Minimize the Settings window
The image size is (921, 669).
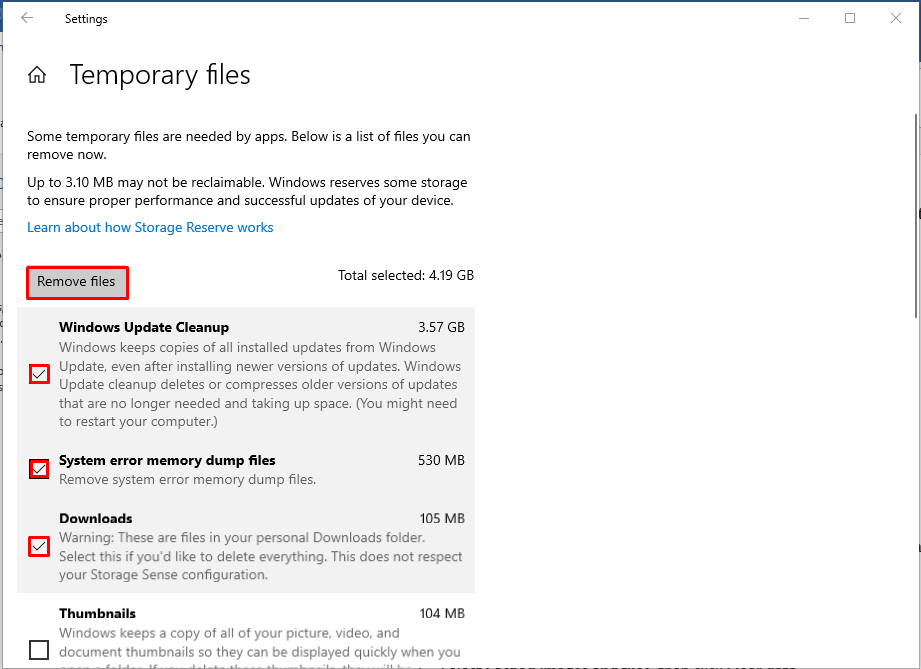point(804,18)
